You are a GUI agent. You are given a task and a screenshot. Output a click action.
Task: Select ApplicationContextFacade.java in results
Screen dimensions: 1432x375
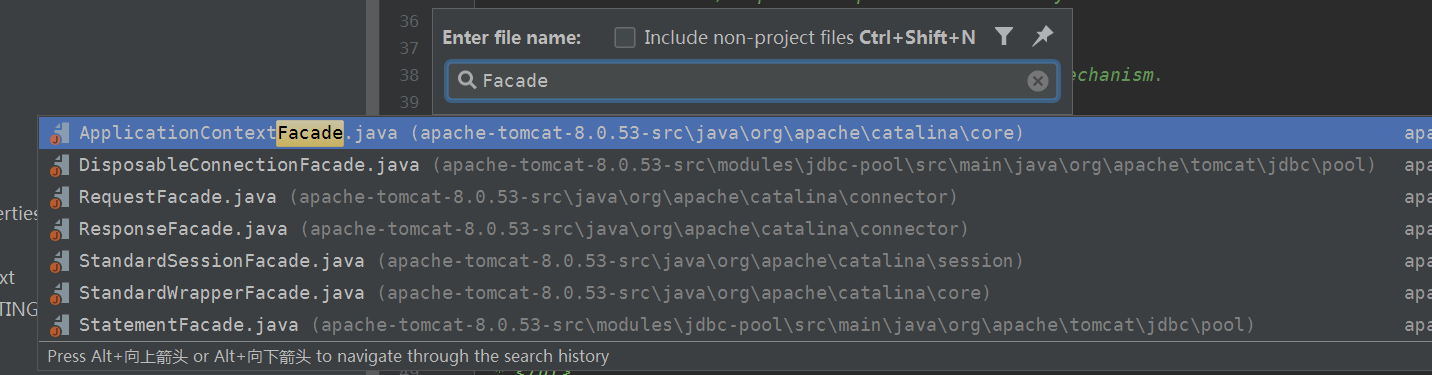(735, 133)
